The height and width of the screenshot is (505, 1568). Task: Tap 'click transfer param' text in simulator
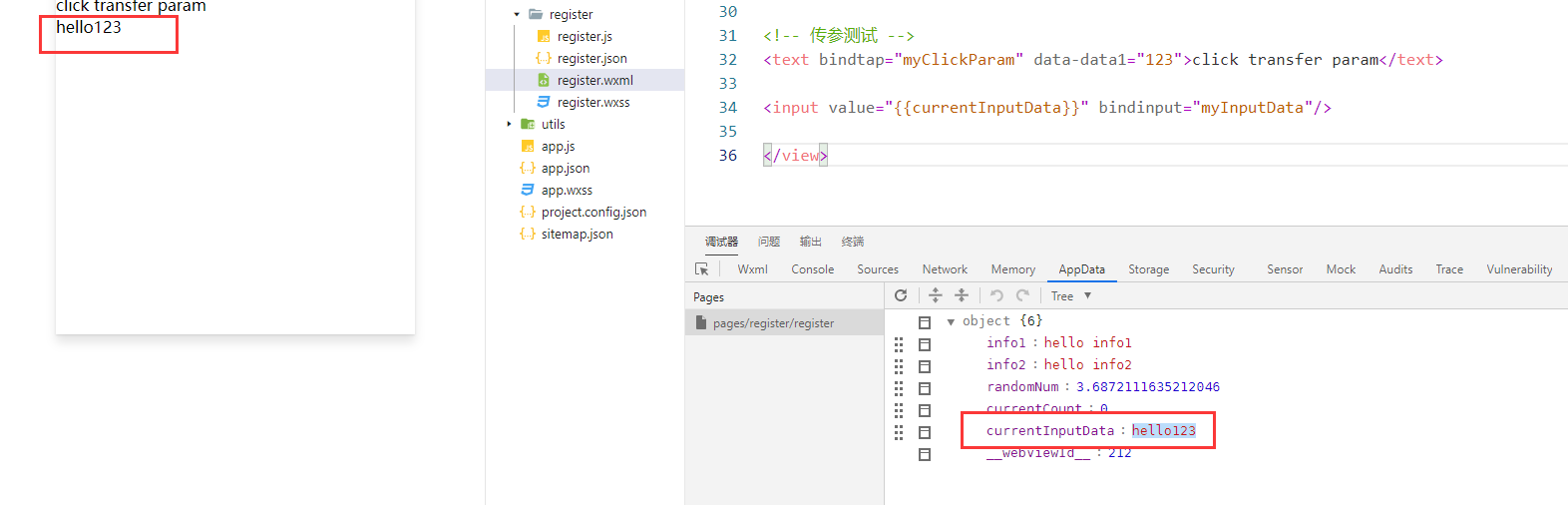pos(131,6)
